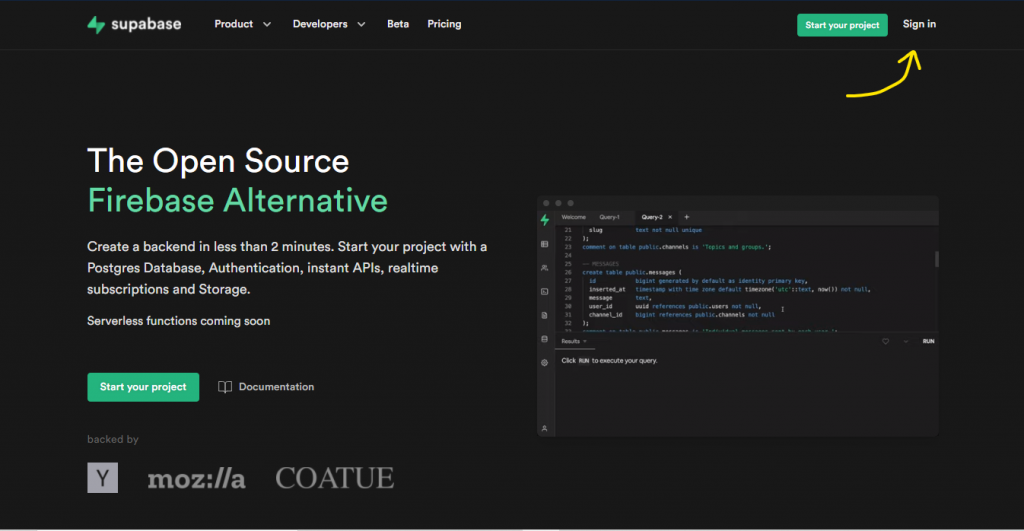The image size is (1024, 531).
Task: Open the SQL terminal icon in editor sidebar
Action: pyautogui.click(x=545, y=291)
